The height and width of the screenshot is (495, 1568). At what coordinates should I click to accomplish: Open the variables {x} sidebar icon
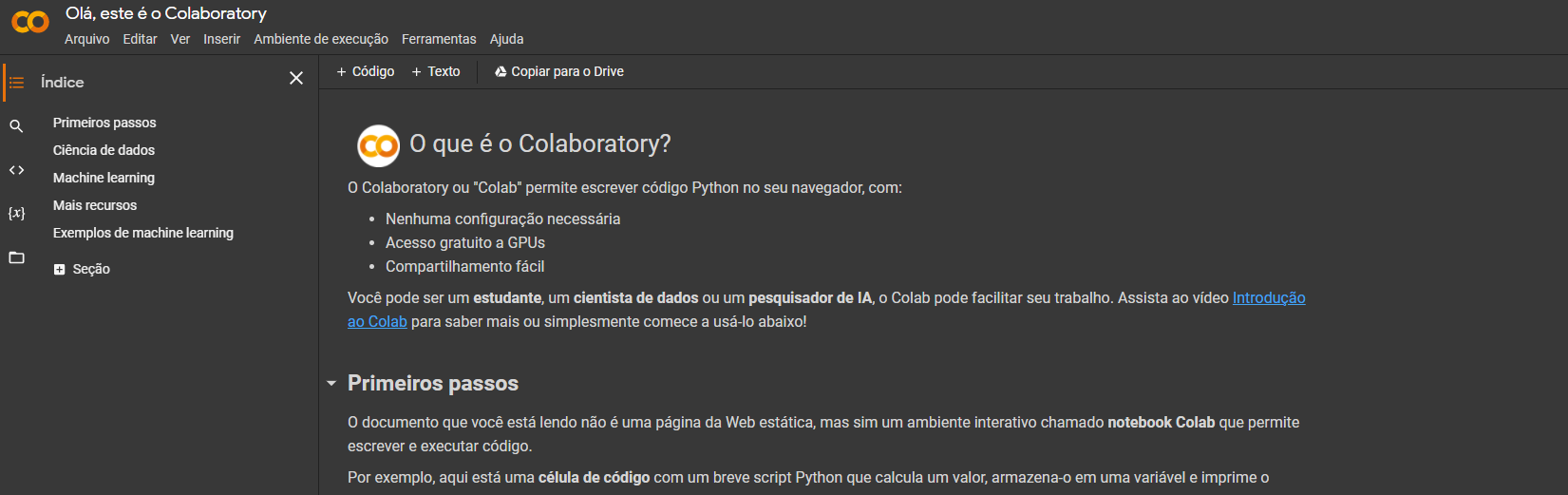point(16,213)
